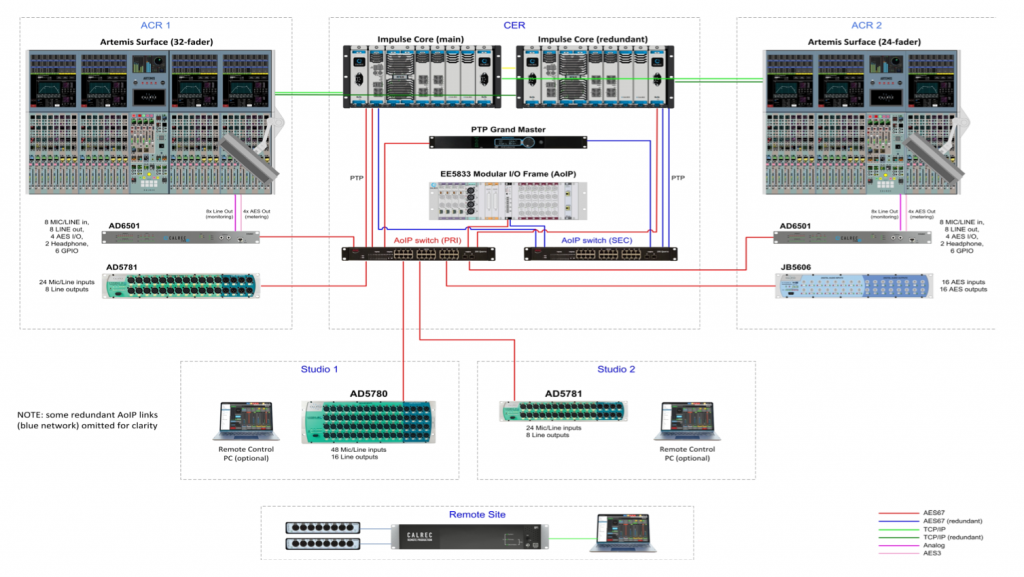Click the "AD5780" model label
Image resolution: width=1024 pixels, height=577 pixels.
tap(368, 394)
